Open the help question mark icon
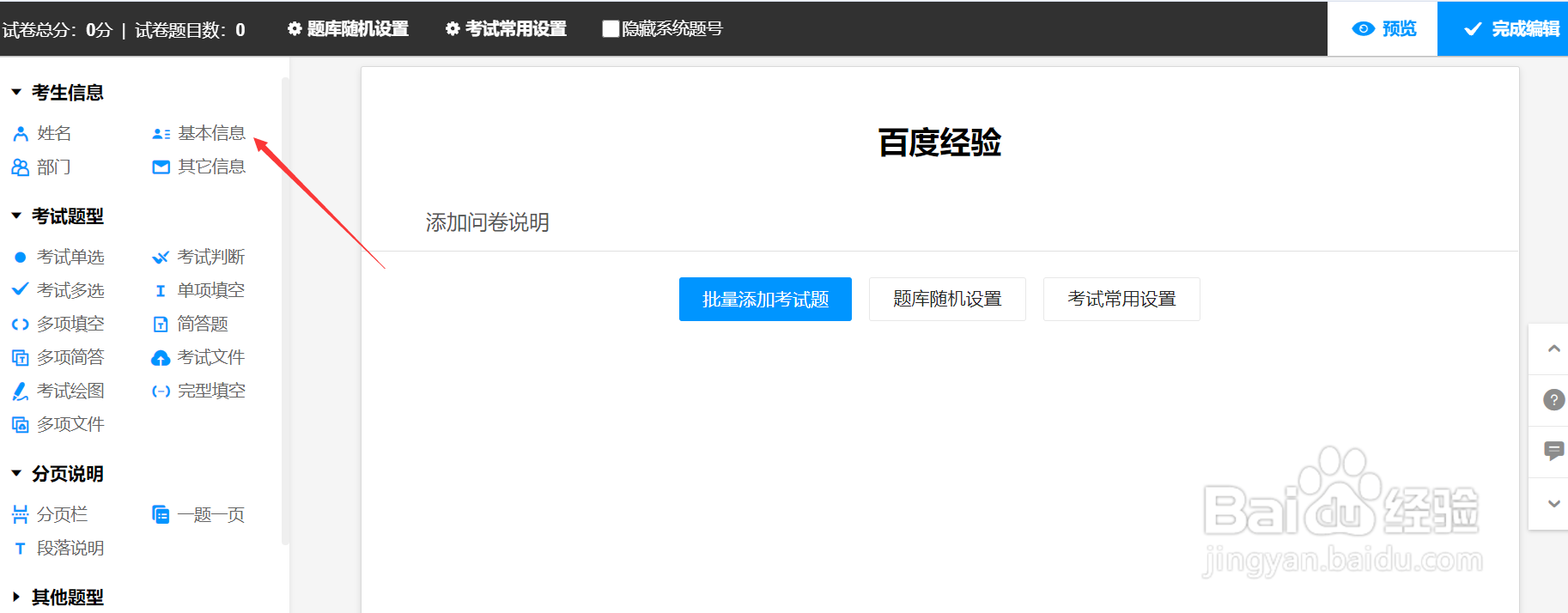This screenshot has height=613, width=1568. (1553, 400)
